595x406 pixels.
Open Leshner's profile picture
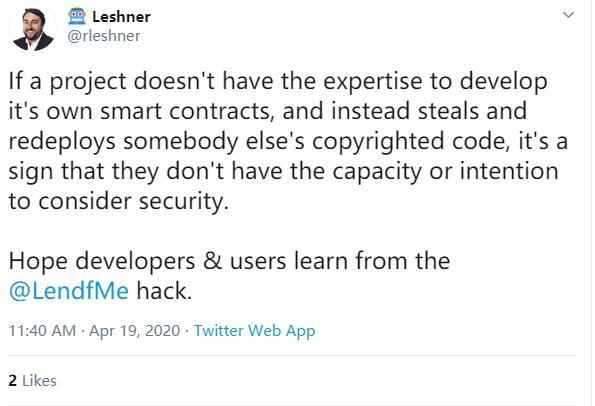(33, 29)
